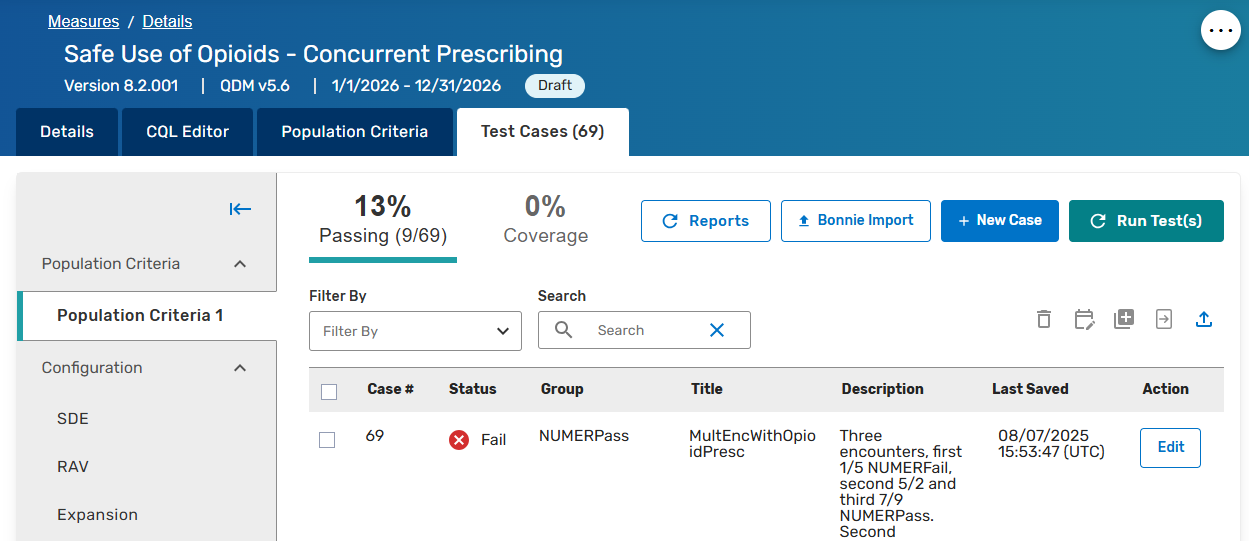1249x541 pixels.
Task: Click the calendar edit dates icon
Action: coord(1084,319)
